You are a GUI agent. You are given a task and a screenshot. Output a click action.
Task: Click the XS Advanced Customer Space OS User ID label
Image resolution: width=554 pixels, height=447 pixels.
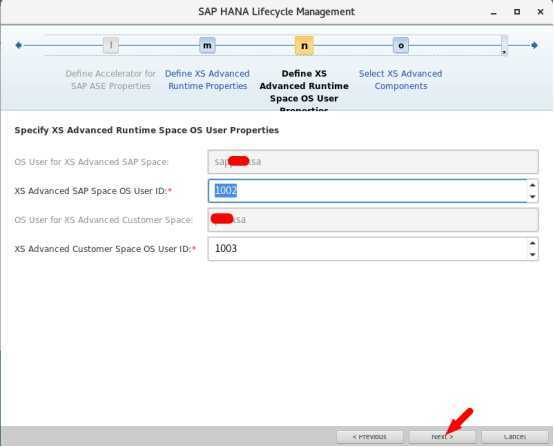[x=105, y=249]
